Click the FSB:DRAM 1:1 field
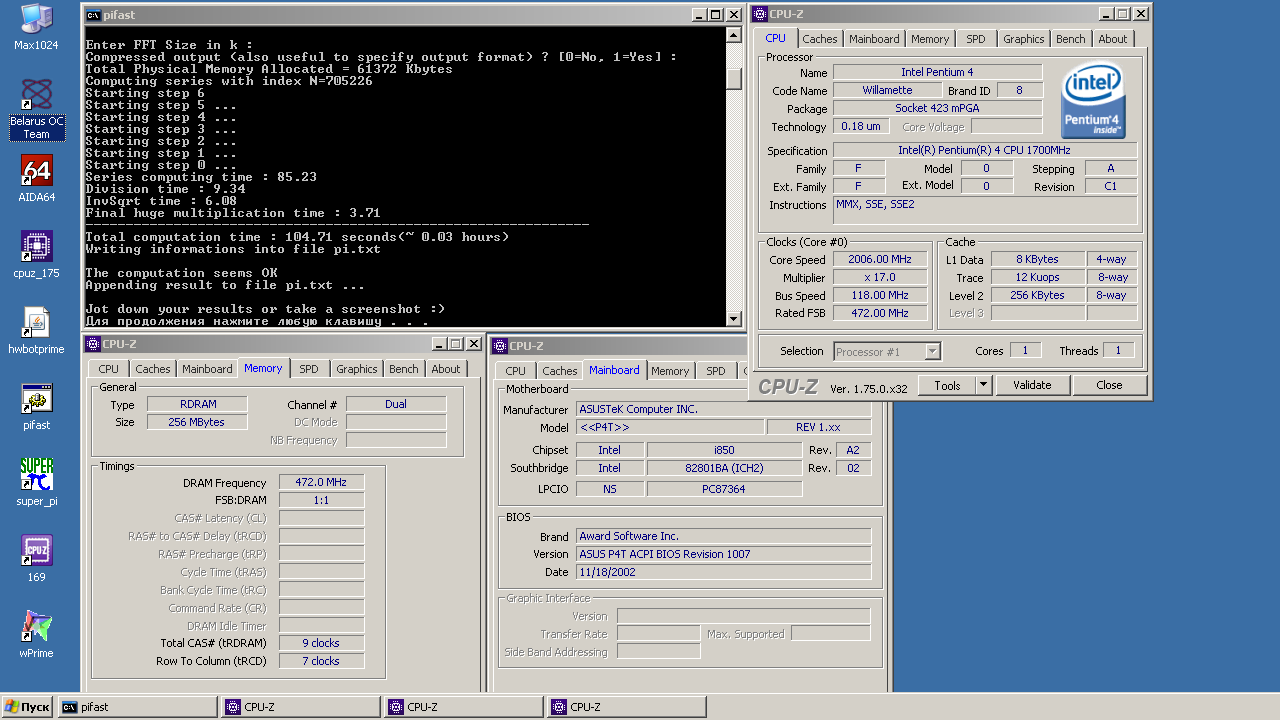This screenshot has width=1280, height=720. tap(321, 500)
